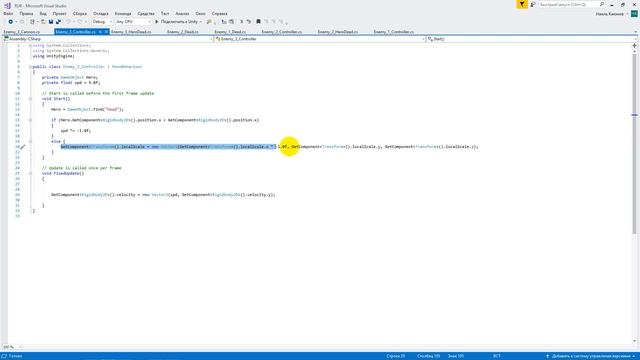
Task: Collapse the using directives block
Action: coord(30,45)
